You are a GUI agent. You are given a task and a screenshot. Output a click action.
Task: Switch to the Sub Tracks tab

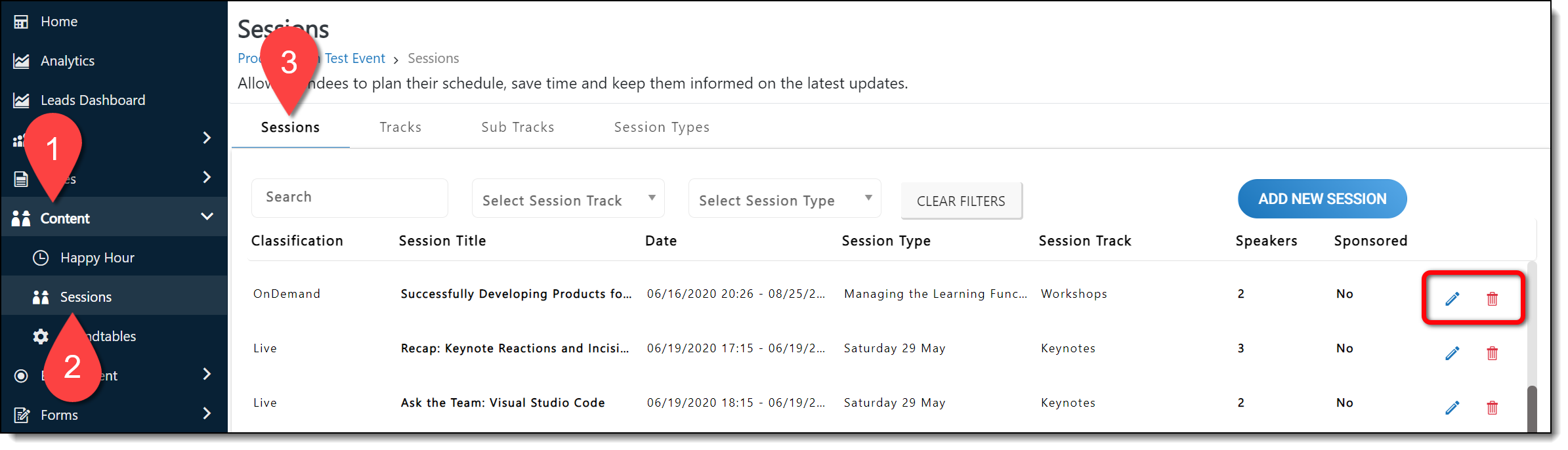517,127
